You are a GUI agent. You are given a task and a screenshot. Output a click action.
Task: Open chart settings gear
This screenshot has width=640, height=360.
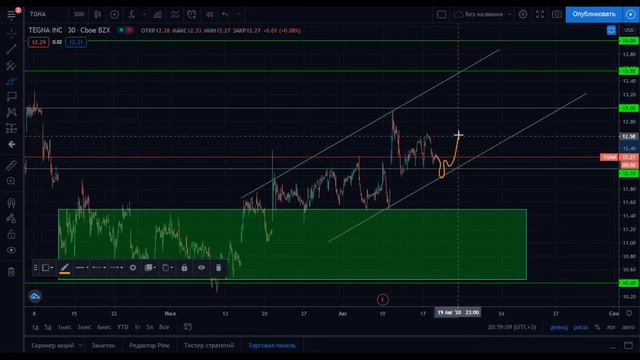pos(523,14)
